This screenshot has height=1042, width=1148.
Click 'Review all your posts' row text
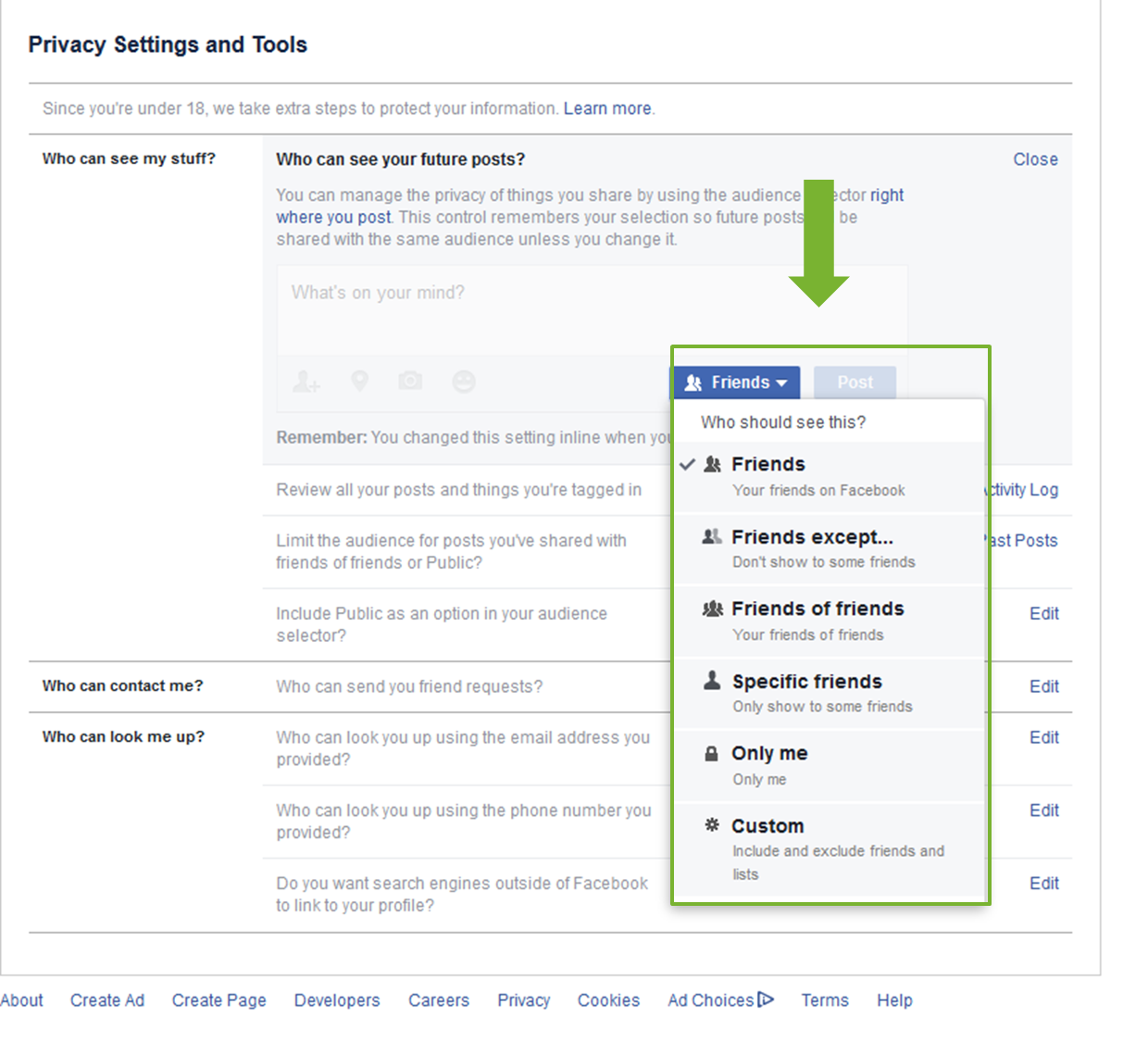(458, 490)
